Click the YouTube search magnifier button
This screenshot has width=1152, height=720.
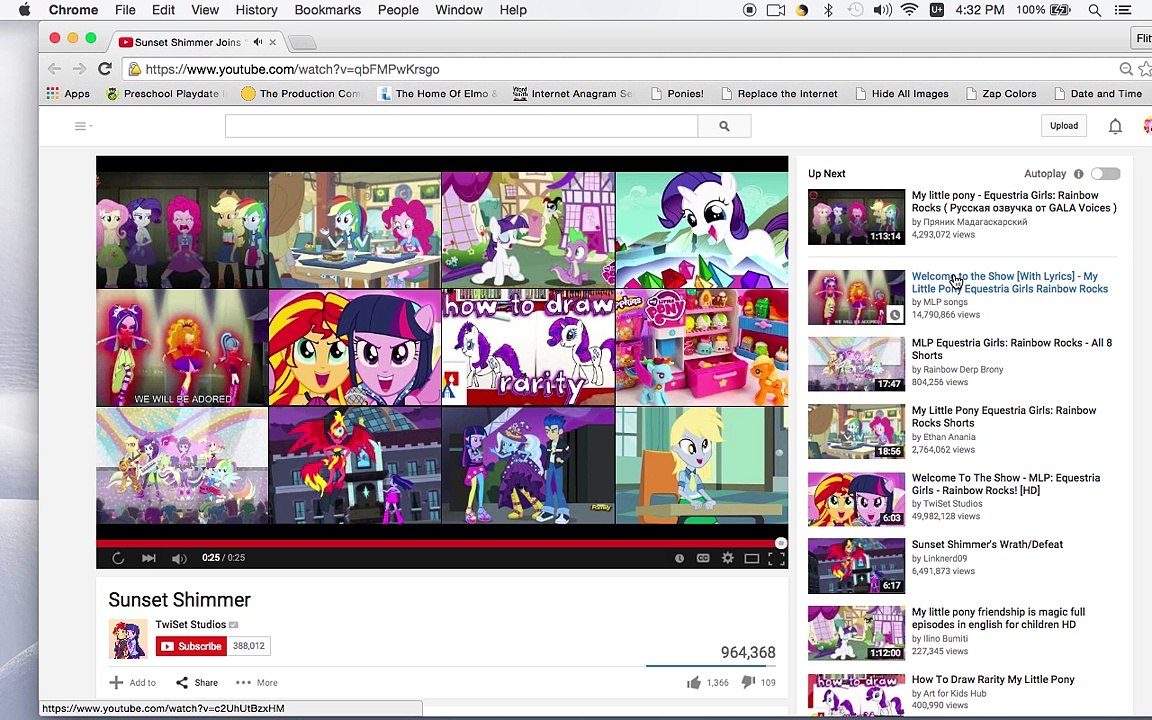(x=724, y=126)
